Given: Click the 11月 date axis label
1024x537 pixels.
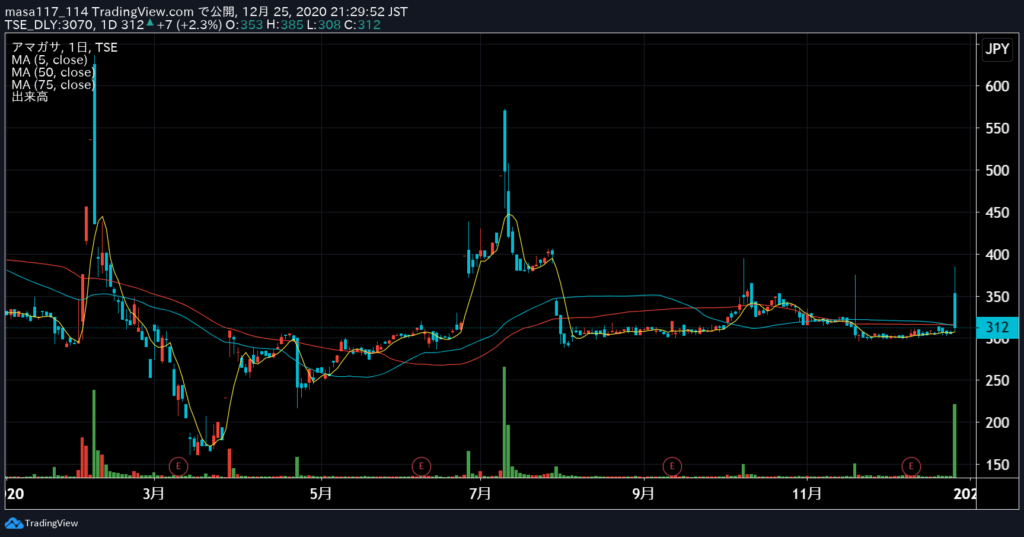Looking at the screenshot, I should point(807,493).
